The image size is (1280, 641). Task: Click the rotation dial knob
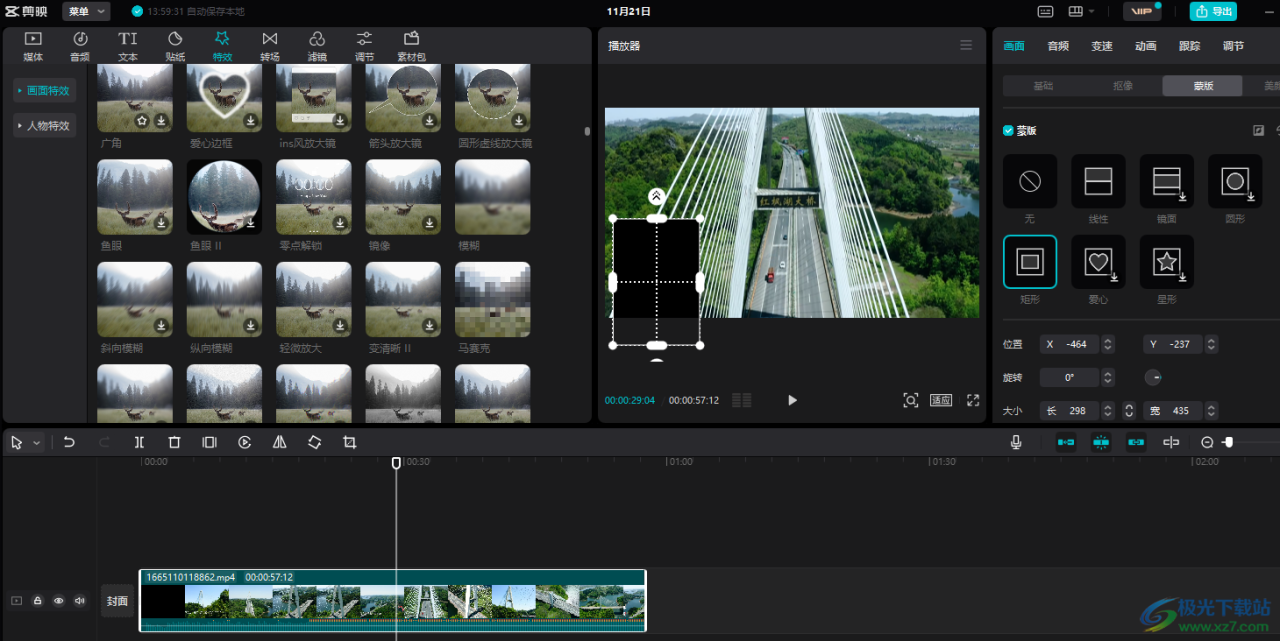[x=1153, y=378]
